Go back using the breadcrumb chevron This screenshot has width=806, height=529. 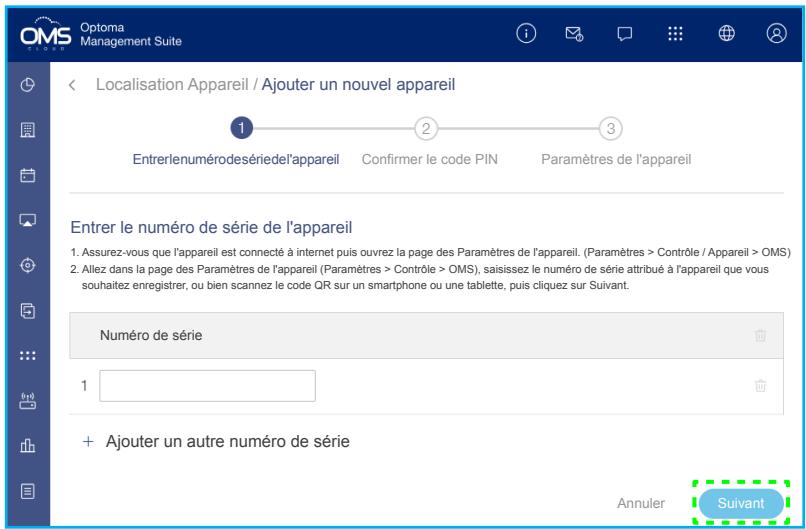pos(72,85)
